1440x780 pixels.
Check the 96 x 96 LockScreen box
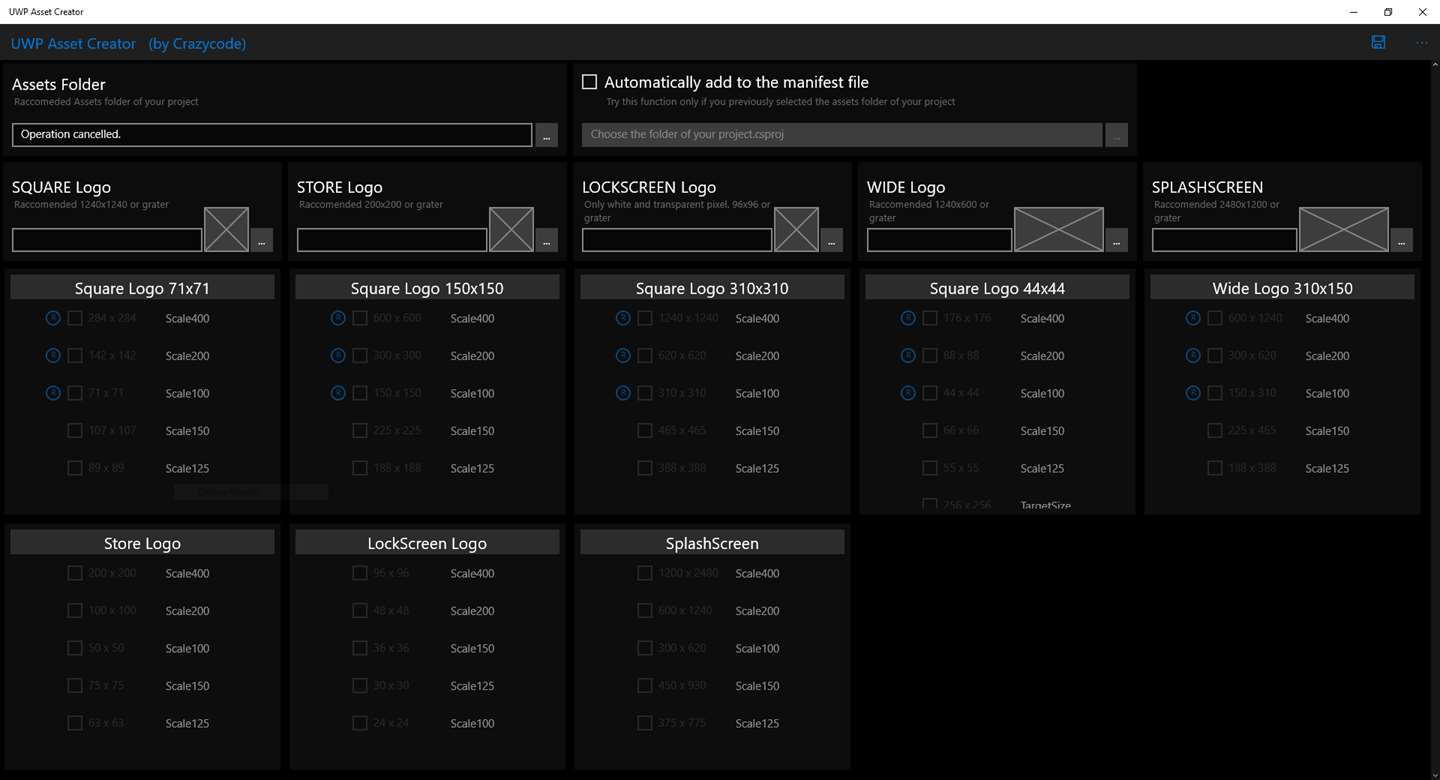(360, 573)
